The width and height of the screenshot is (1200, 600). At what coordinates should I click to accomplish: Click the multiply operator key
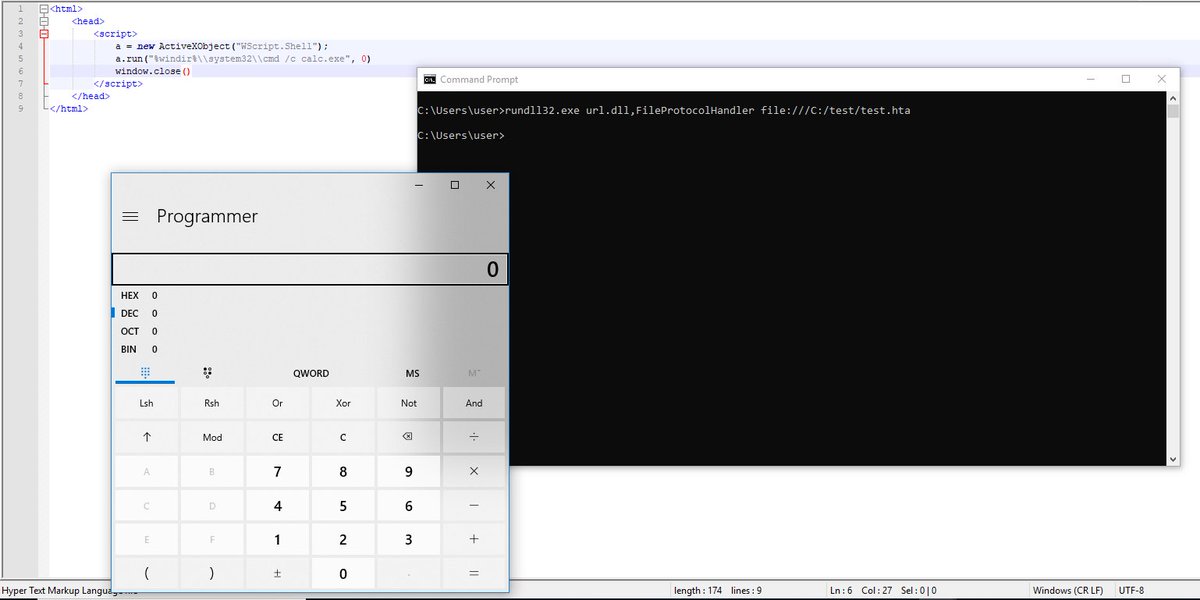point(474,472)
